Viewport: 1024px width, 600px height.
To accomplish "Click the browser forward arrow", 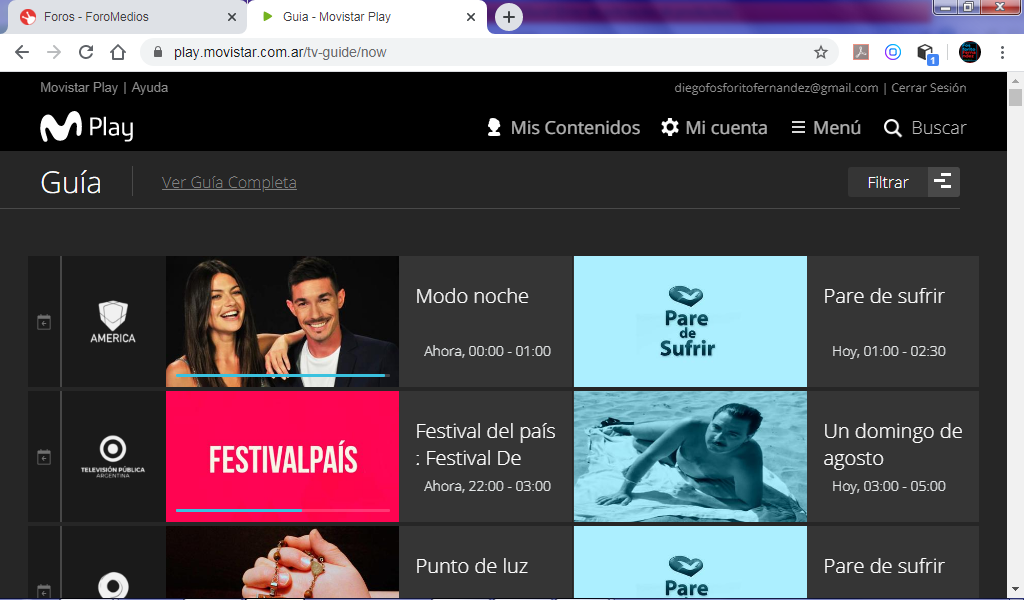I will (54, 52).
